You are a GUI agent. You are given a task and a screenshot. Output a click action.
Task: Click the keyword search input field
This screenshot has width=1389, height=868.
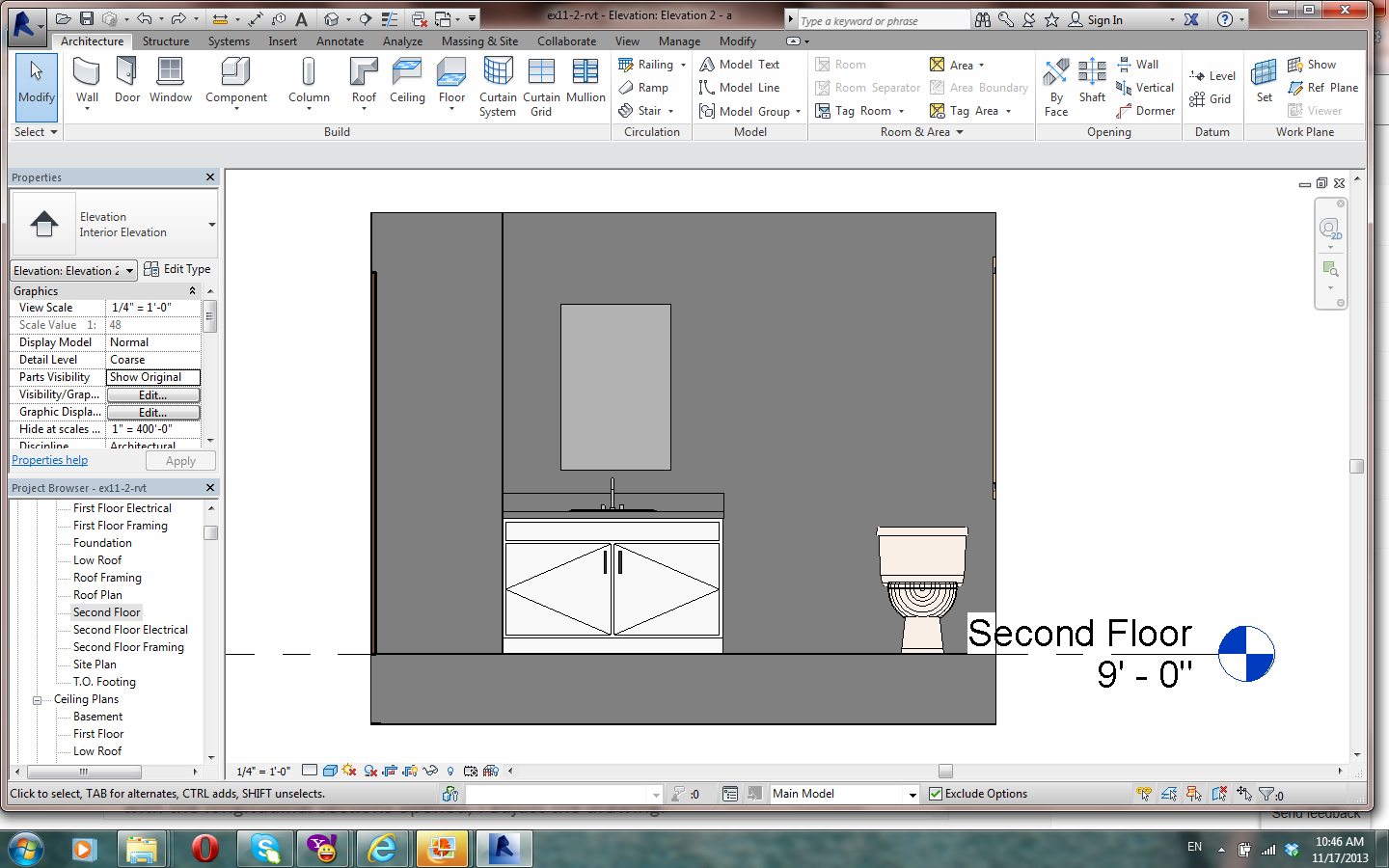[883, 20]
